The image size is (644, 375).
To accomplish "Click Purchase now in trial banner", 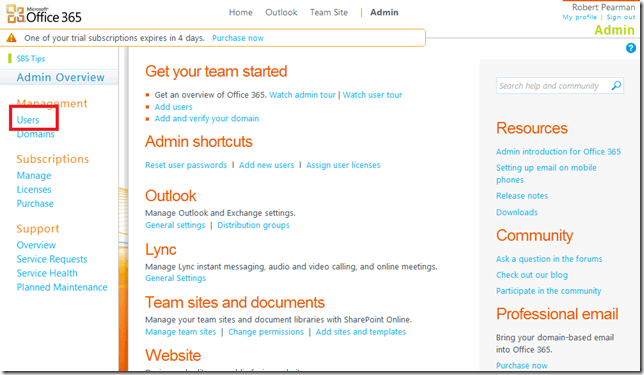I will (238, 38).
